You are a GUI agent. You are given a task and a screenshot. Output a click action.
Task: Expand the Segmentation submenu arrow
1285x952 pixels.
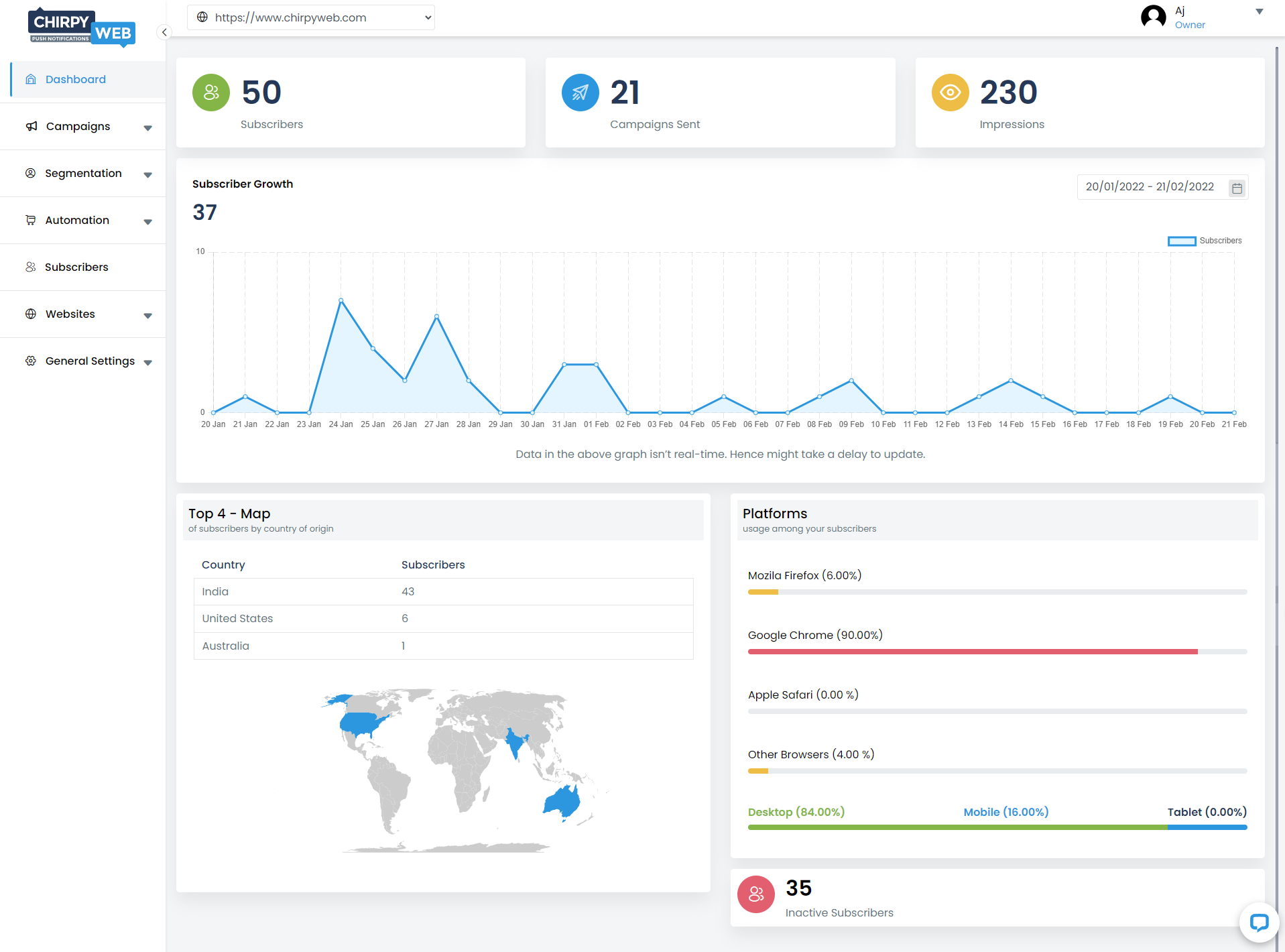point(148,175)
